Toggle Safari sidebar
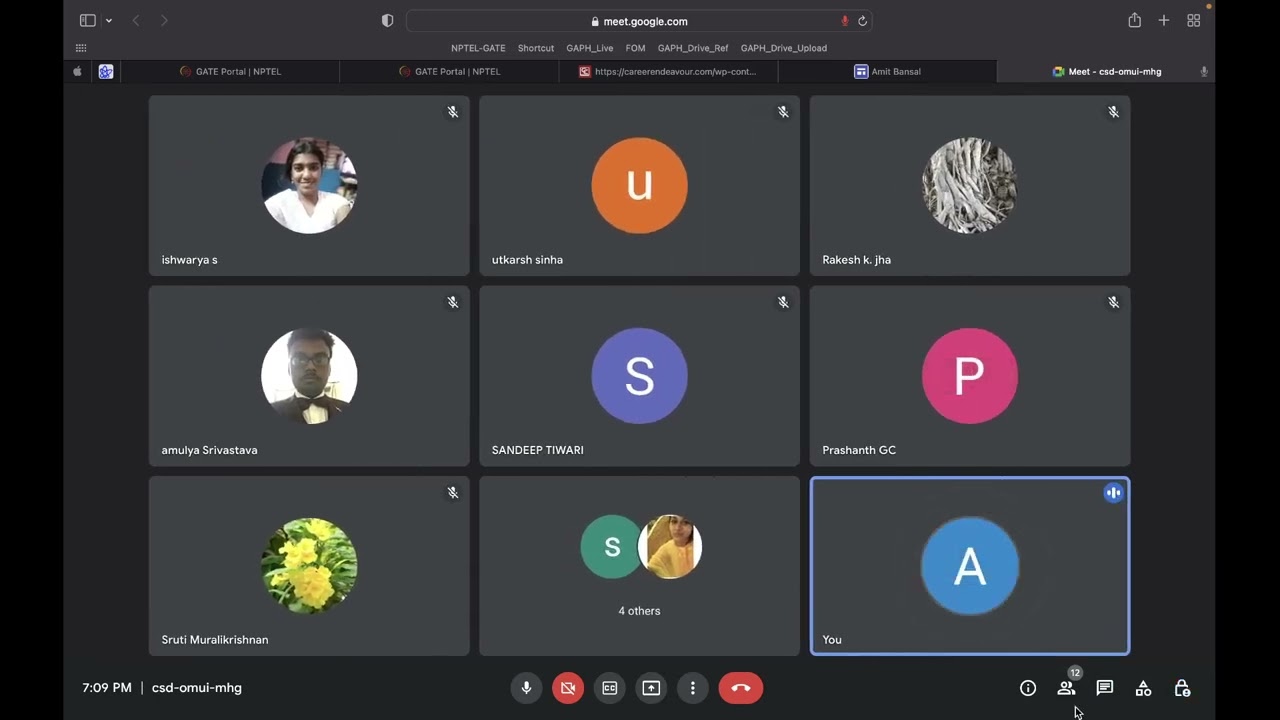Viewport: 1280px width, 720px height. point(88,21)
